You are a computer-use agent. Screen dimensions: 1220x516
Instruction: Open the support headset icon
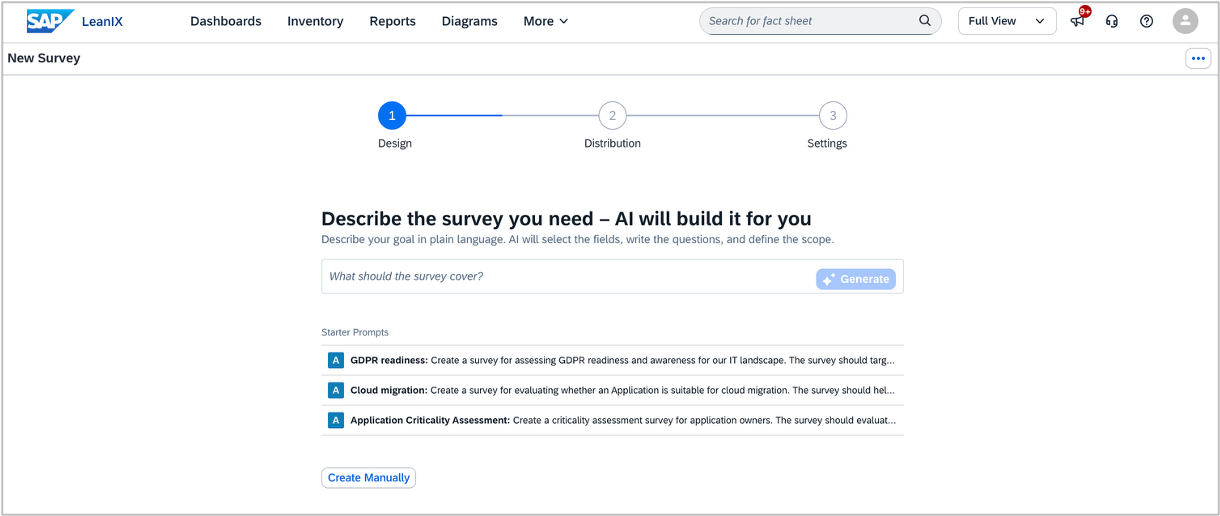coord(1112,21)
